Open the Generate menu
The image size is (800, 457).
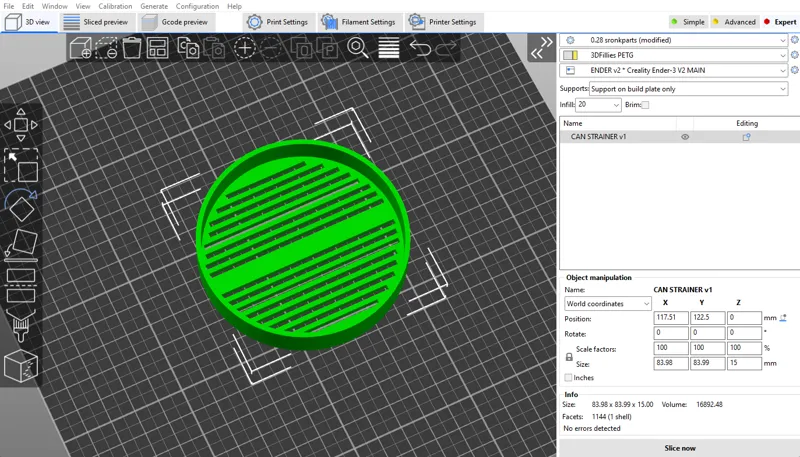tap(154, 6)
